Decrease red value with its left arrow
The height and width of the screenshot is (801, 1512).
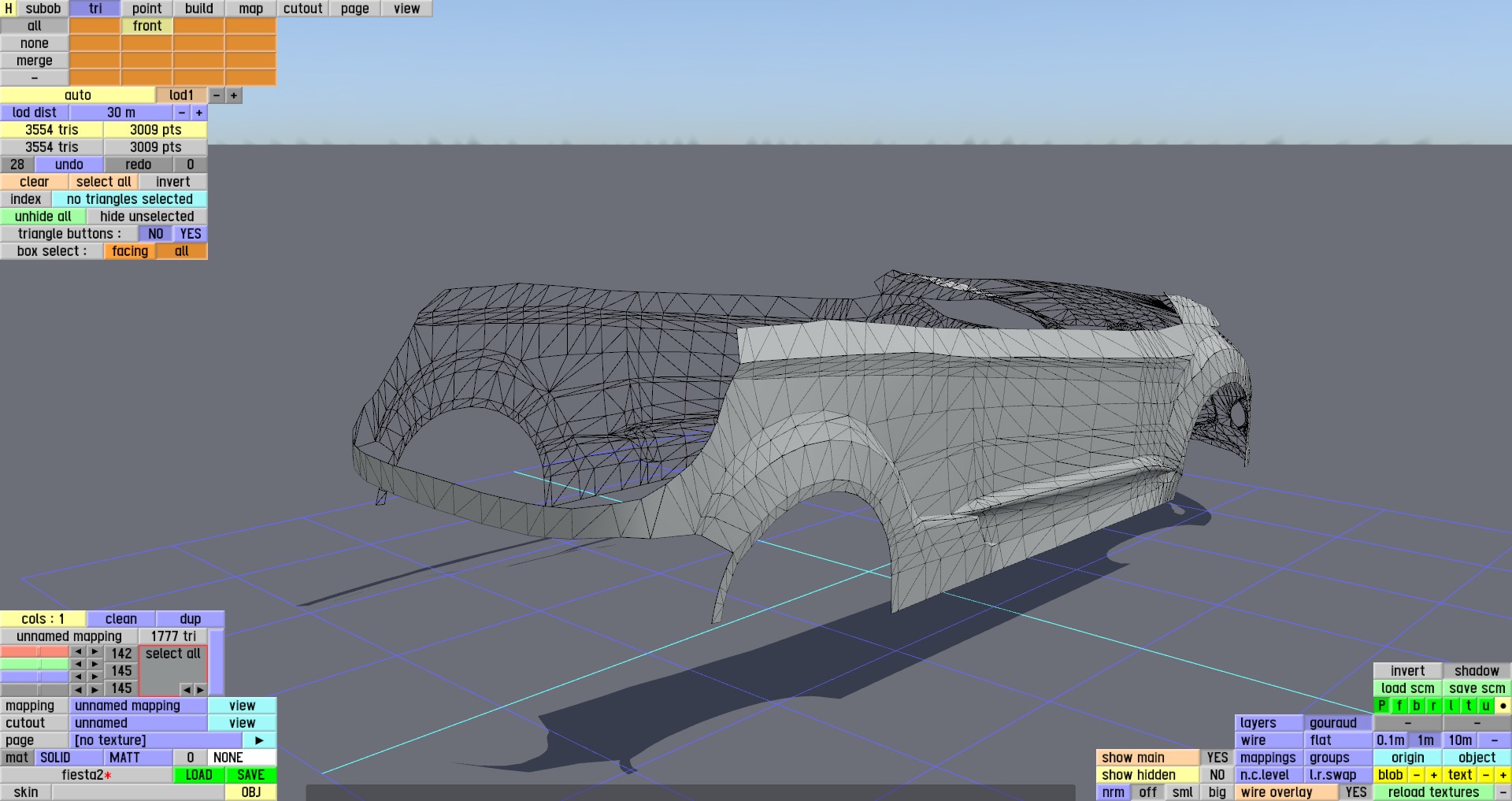pos(78,652)
